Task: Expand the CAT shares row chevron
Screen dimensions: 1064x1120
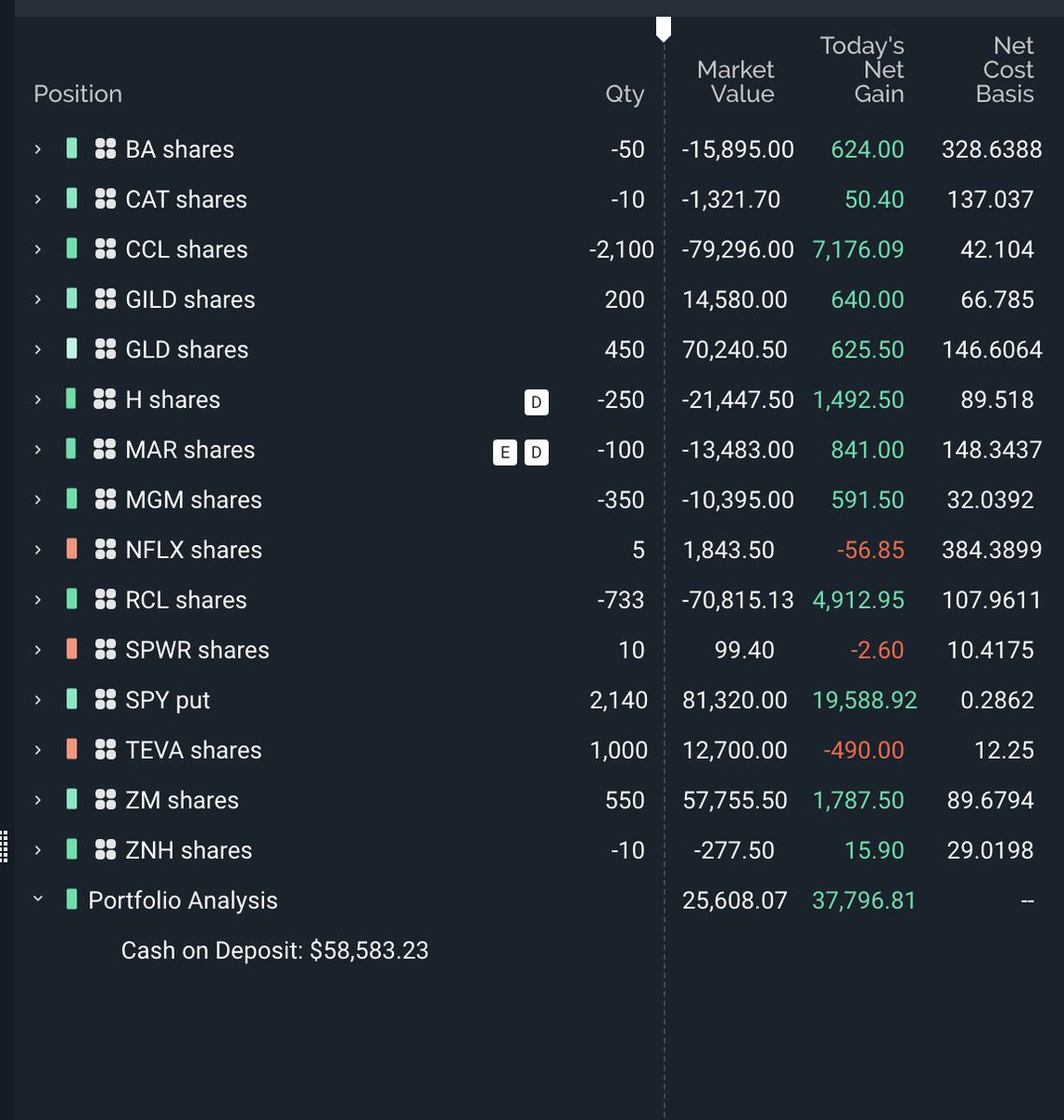Action: (x=37, y=200)
